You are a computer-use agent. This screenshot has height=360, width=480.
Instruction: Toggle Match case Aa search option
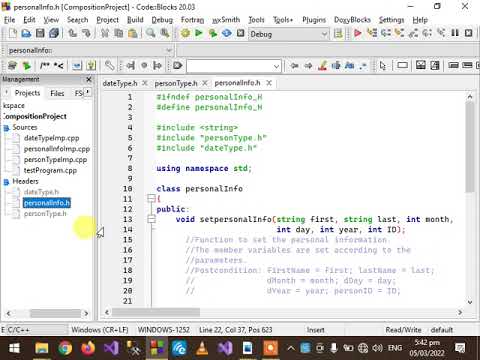(x=350, y=66)
